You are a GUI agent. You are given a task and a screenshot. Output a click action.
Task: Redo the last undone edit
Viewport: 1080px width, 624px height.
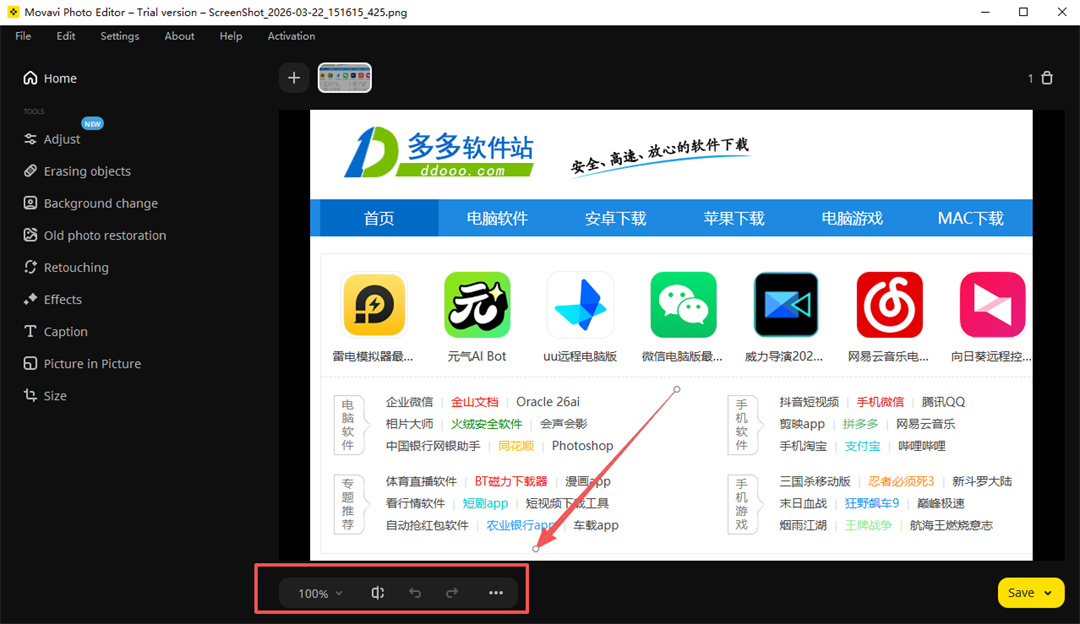(452, 592)
